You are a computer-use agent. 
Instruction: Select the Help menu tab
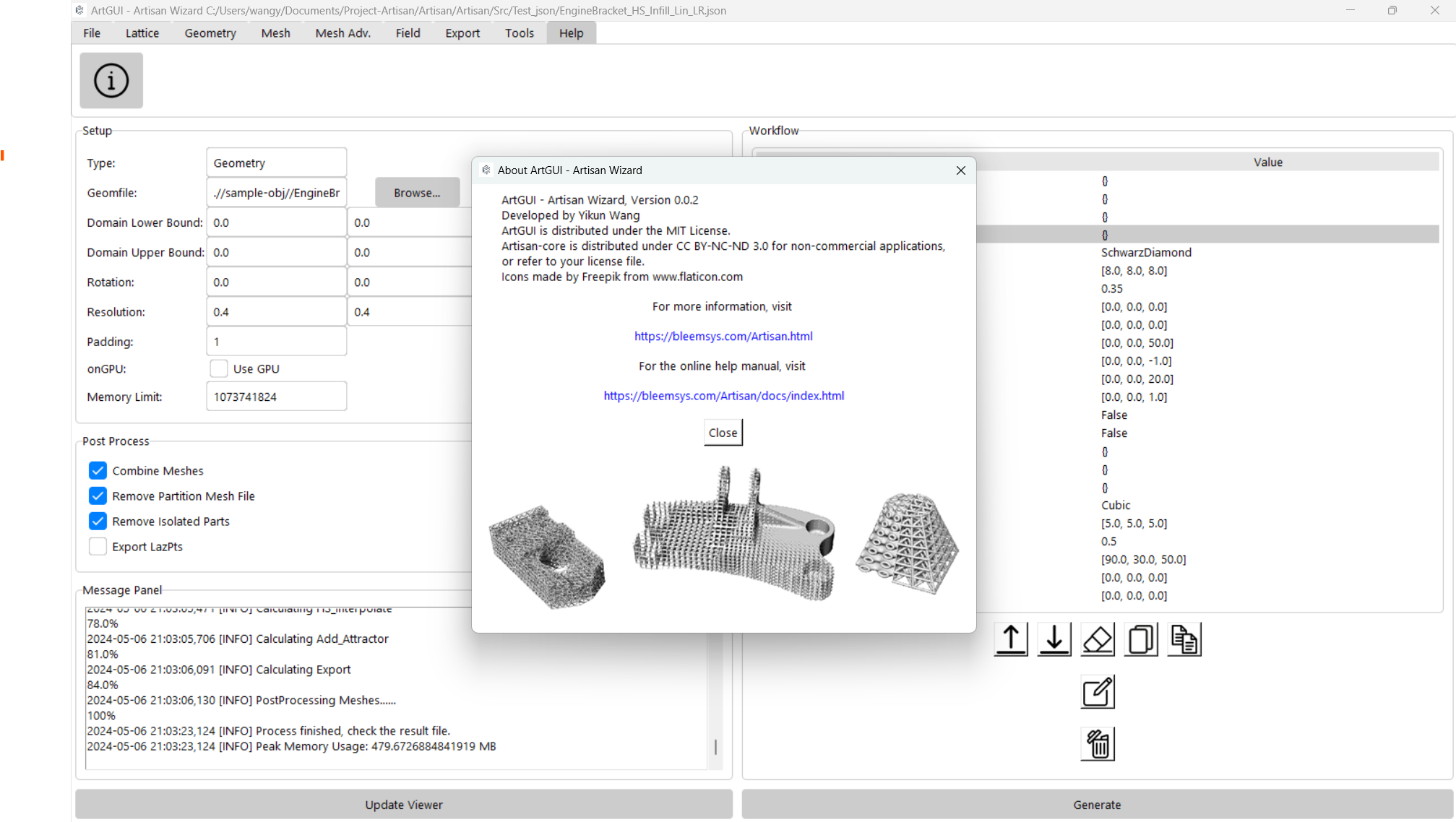coord(571,33)
